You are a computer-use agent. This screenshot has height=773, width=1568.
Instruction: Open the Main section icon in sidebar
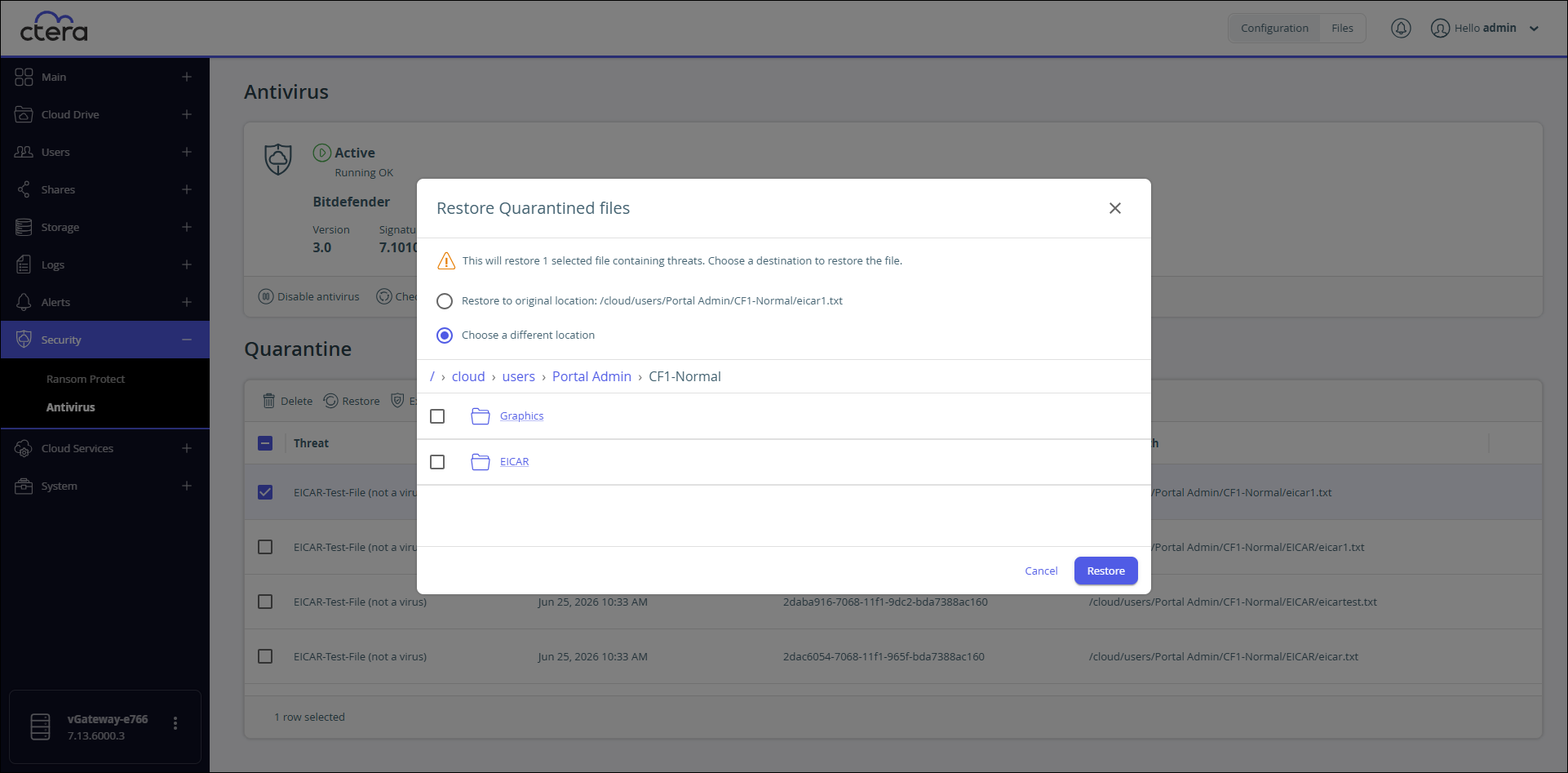tap(24, 77)
